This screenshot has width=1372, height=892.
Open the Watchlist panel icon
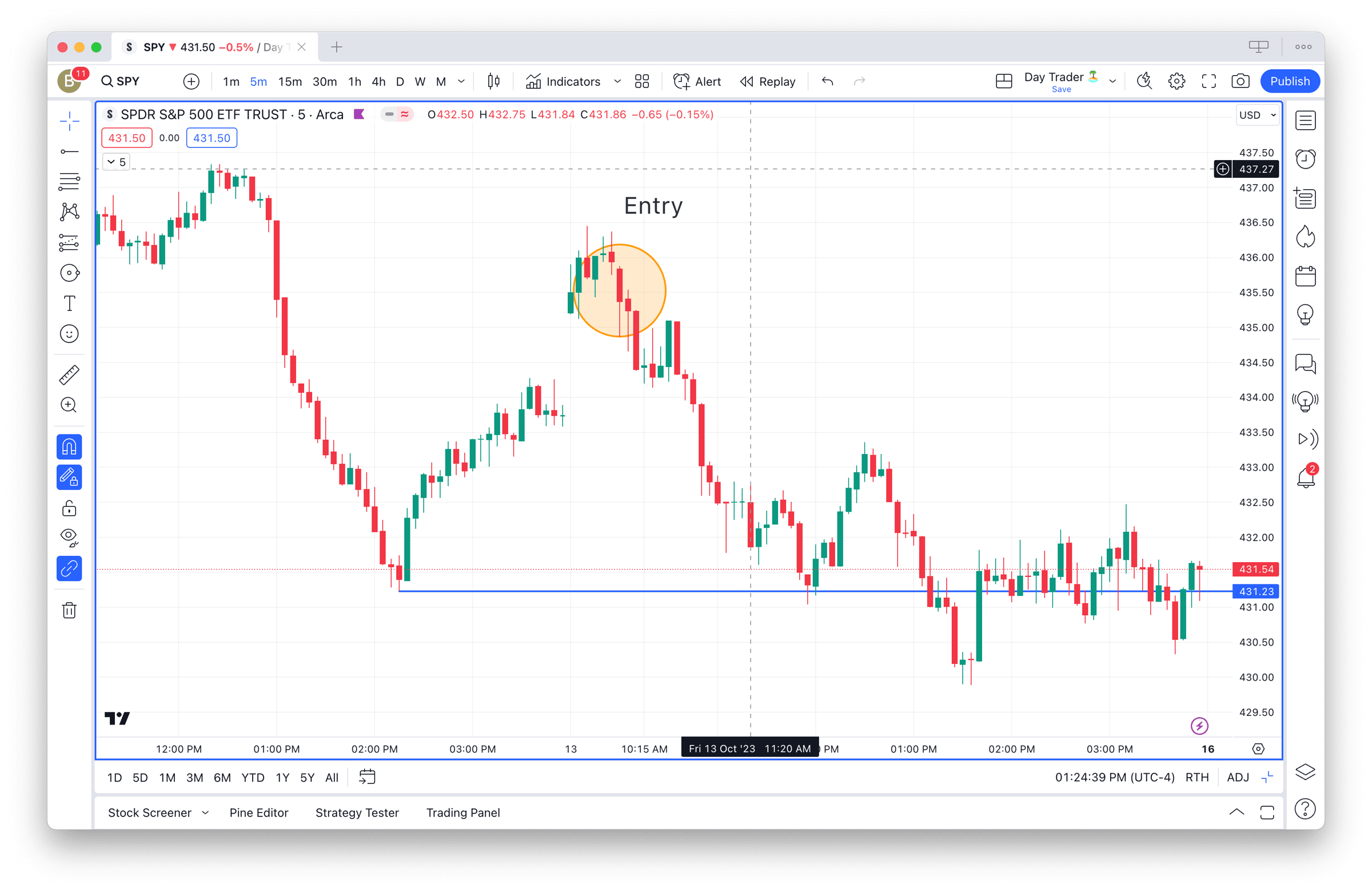tap(1305, 121)
